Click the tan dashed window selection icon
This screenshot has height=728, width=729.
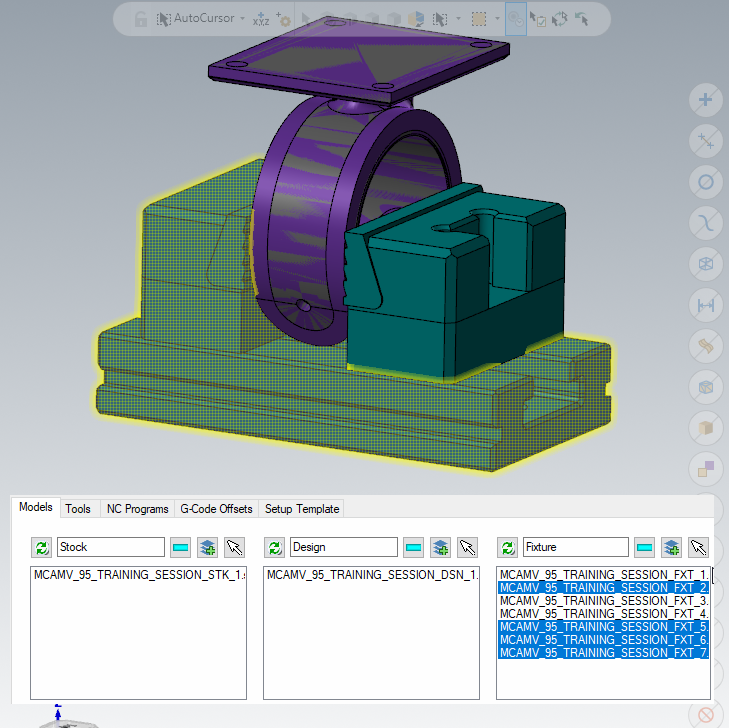(x=479, y=19)
